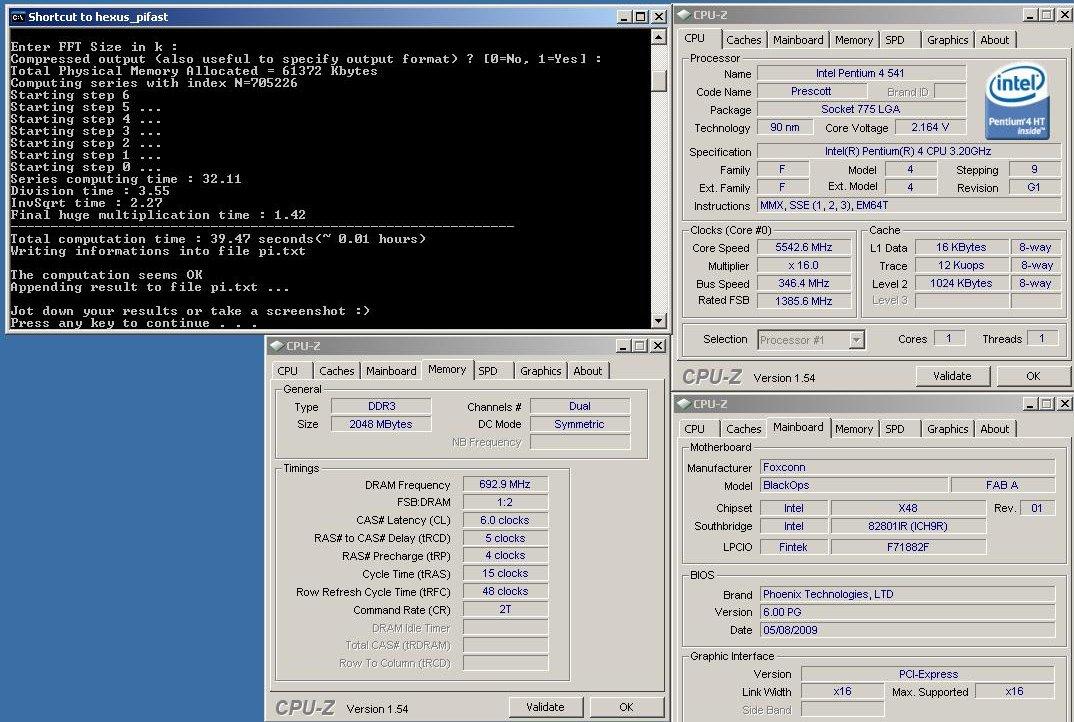Click the console scrollbar up arrow
This screenshot has width=1074, height=722.
[x=658, y=36]
